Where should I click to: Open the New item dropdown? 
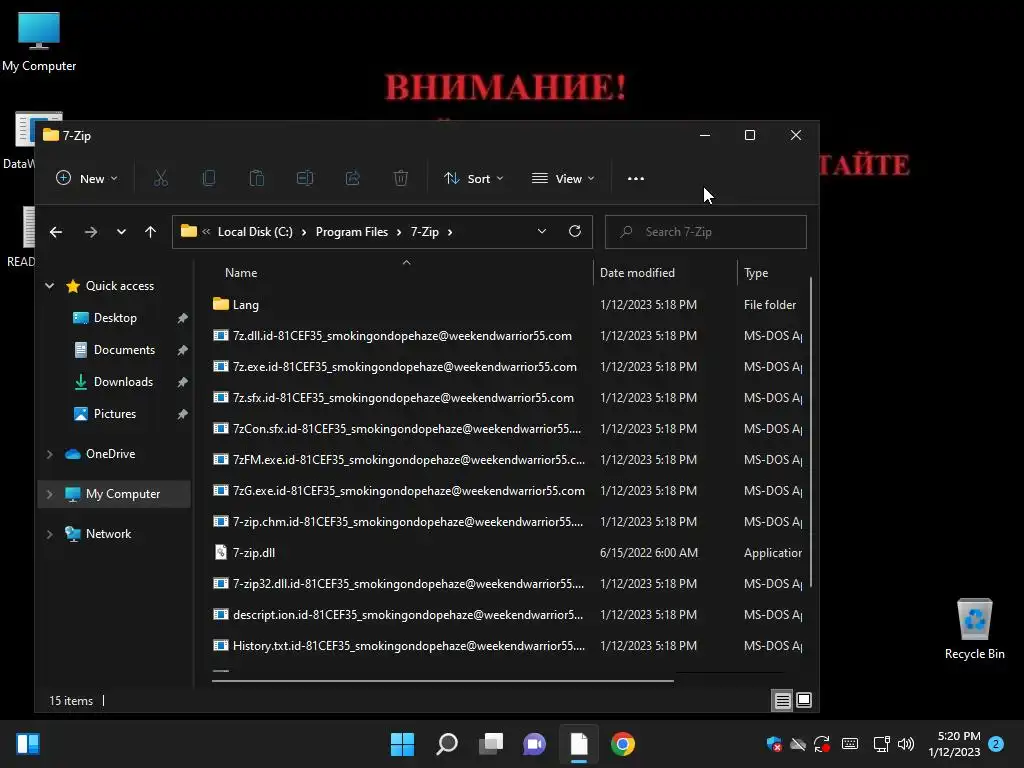87,178
